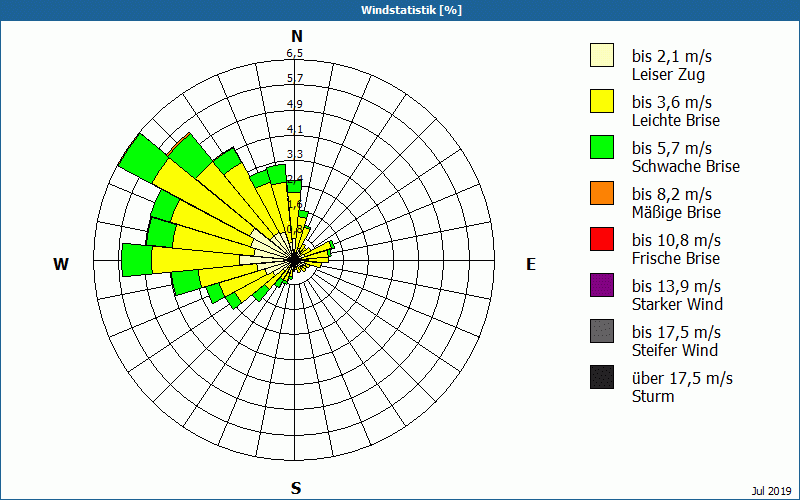Click the yellow 3,6 m/s legend swatch

602,101
